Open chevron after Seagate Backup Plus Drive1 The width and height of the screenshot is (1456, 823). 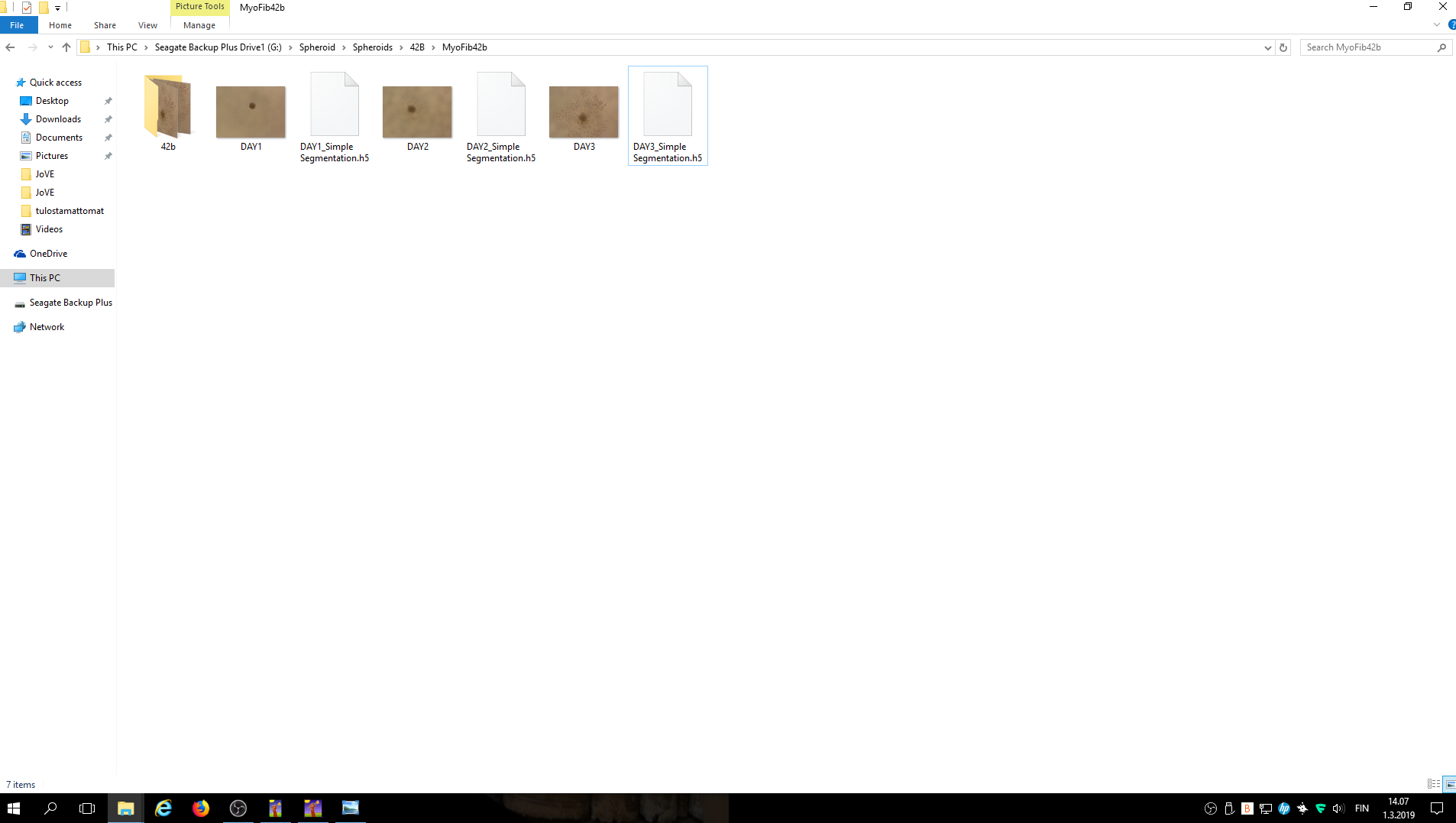[x=290, y=47]
